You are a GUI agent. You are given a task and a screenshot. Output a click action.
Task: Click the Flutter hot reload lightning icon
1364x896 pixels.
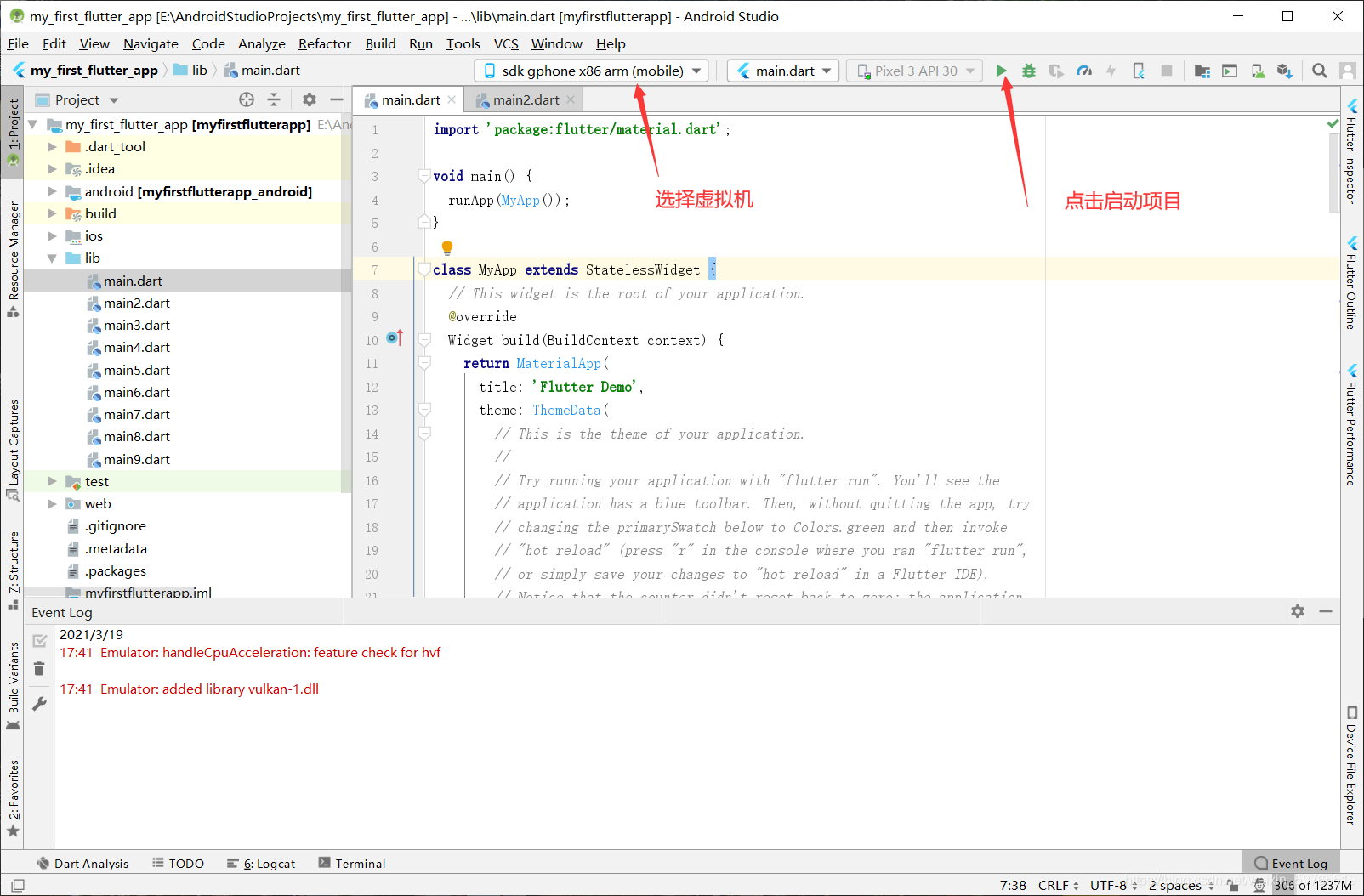click(1111, 71)
